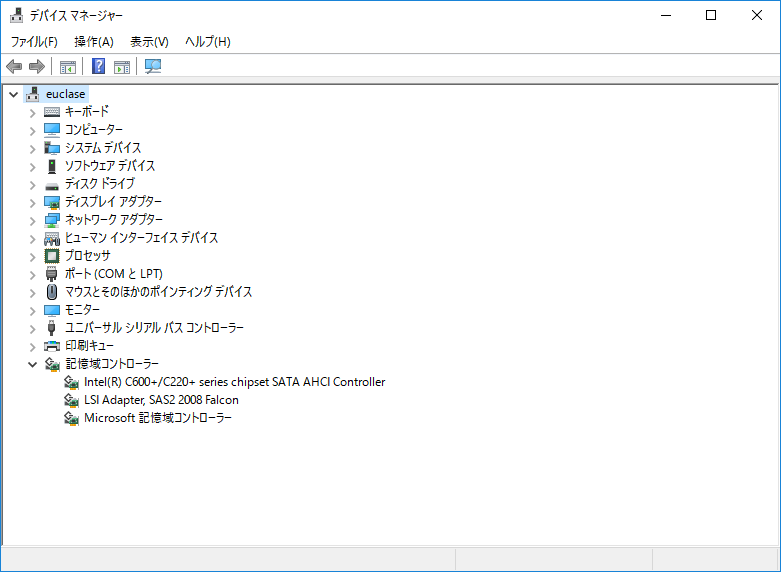Click the Forward arrow in the toolbar
Screen dimensions: 781x572
[x=37, y=67]
